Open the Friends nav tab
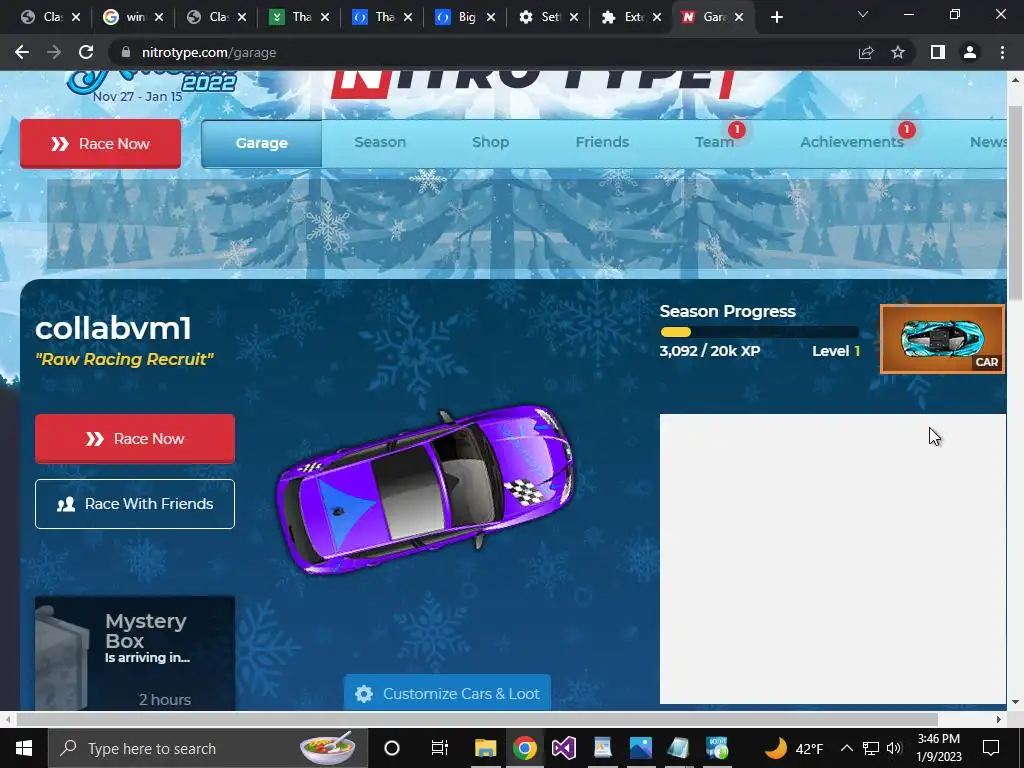Screen dimensions: 1024x768 [x=602, y=142]
